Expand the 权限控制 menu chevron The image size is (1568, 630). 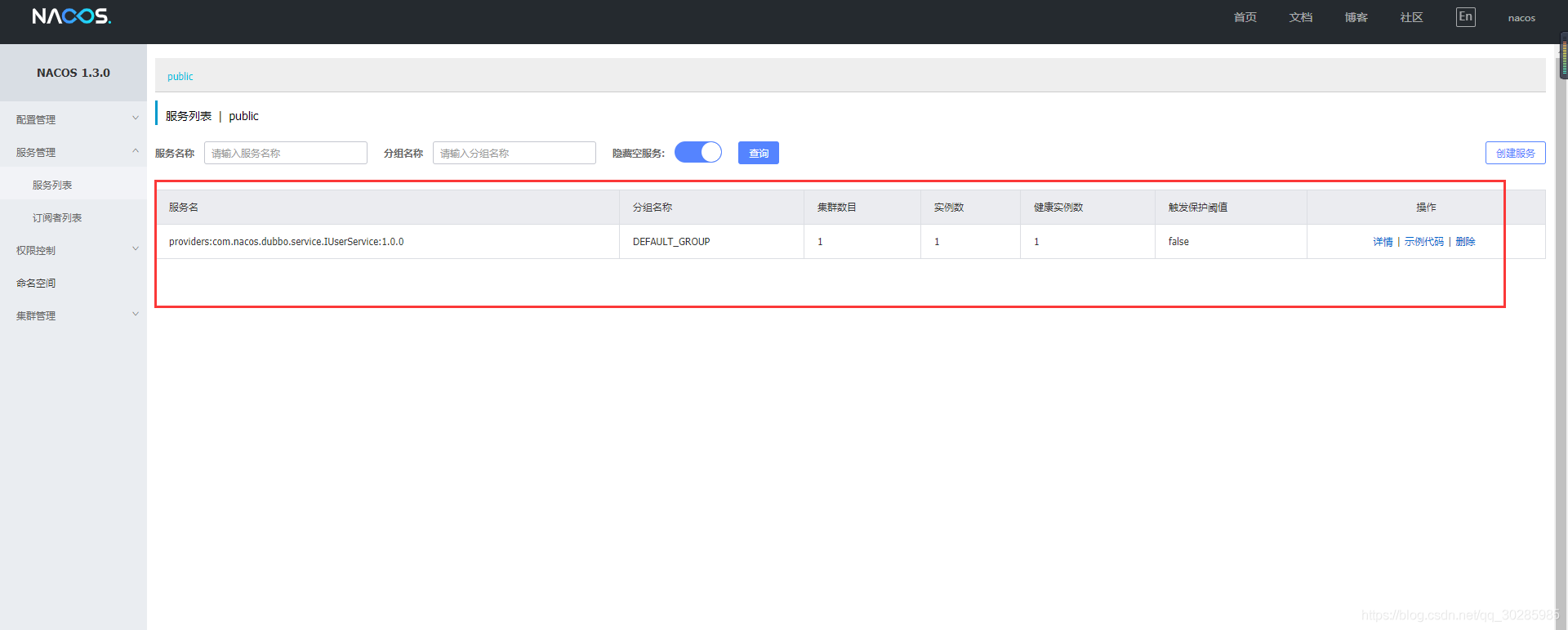tap(136, 249)
